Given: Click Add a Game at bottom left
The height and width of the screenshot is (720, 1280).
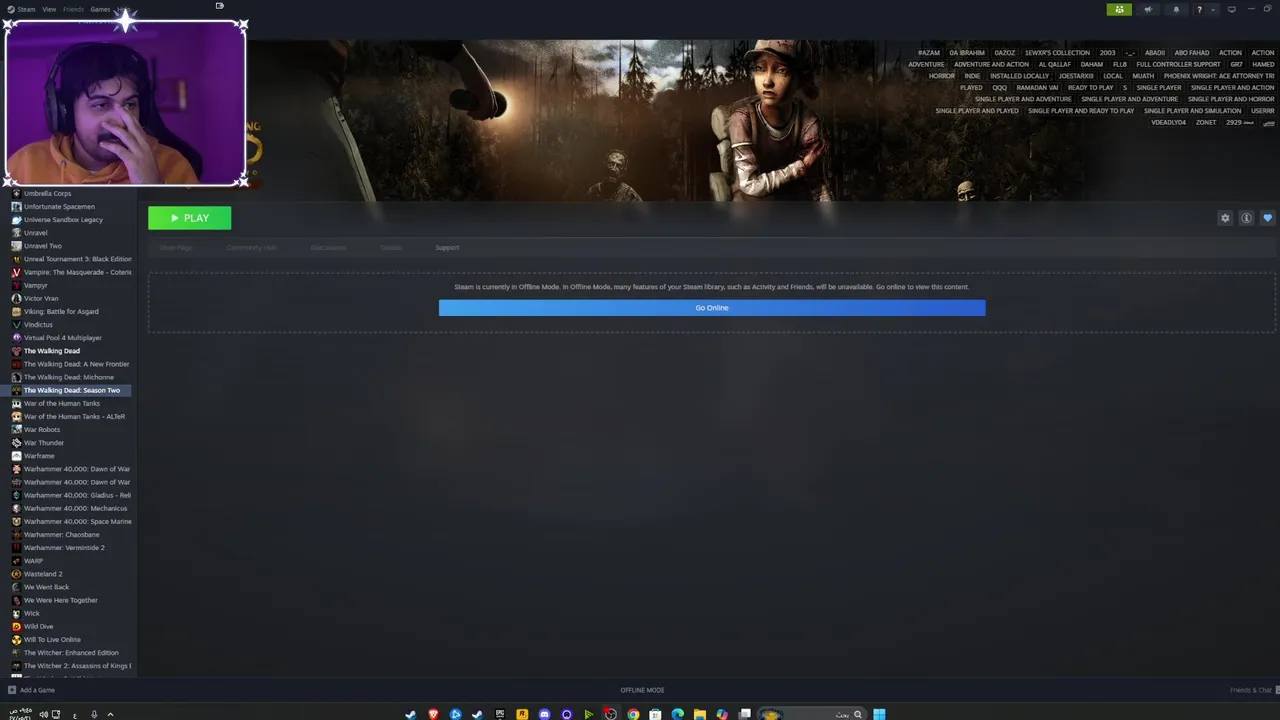Looking at the screenshot, I should point(37,690).
